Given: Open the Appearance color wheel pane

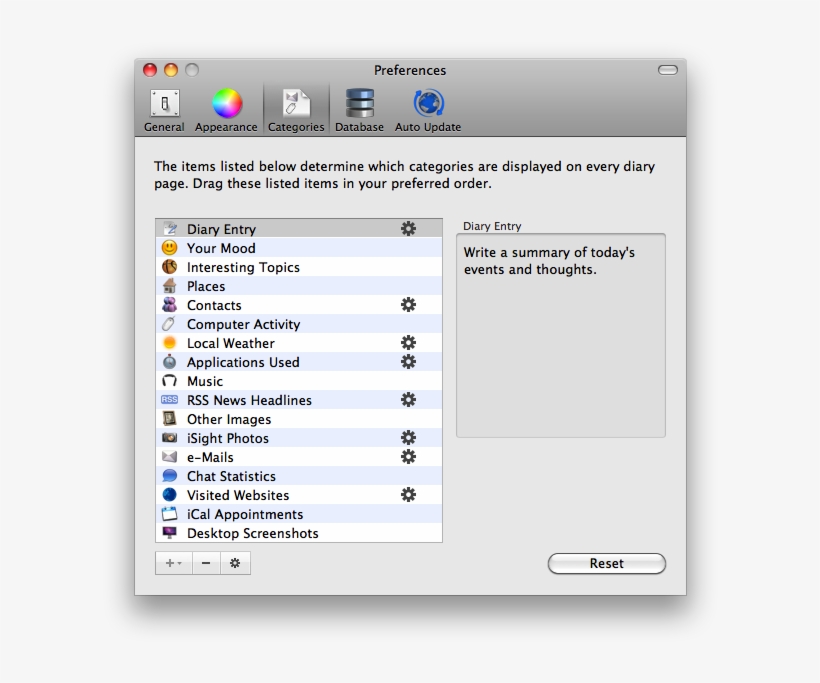Looking at the screenshot, I should click(x=226, y=110).
